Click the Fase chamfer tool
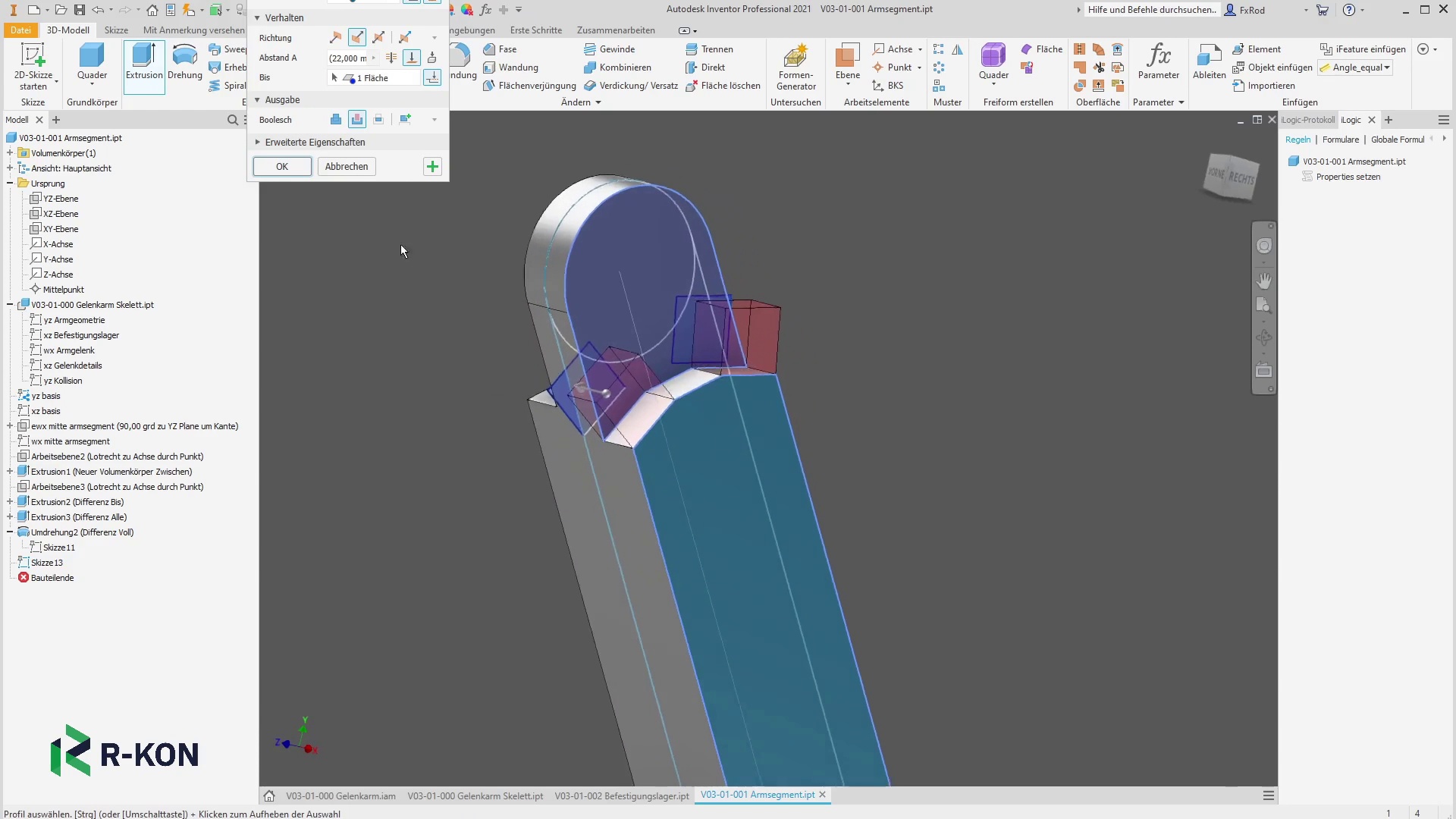The height and width of the screenshot is (819, 1456). coord(500,49)
